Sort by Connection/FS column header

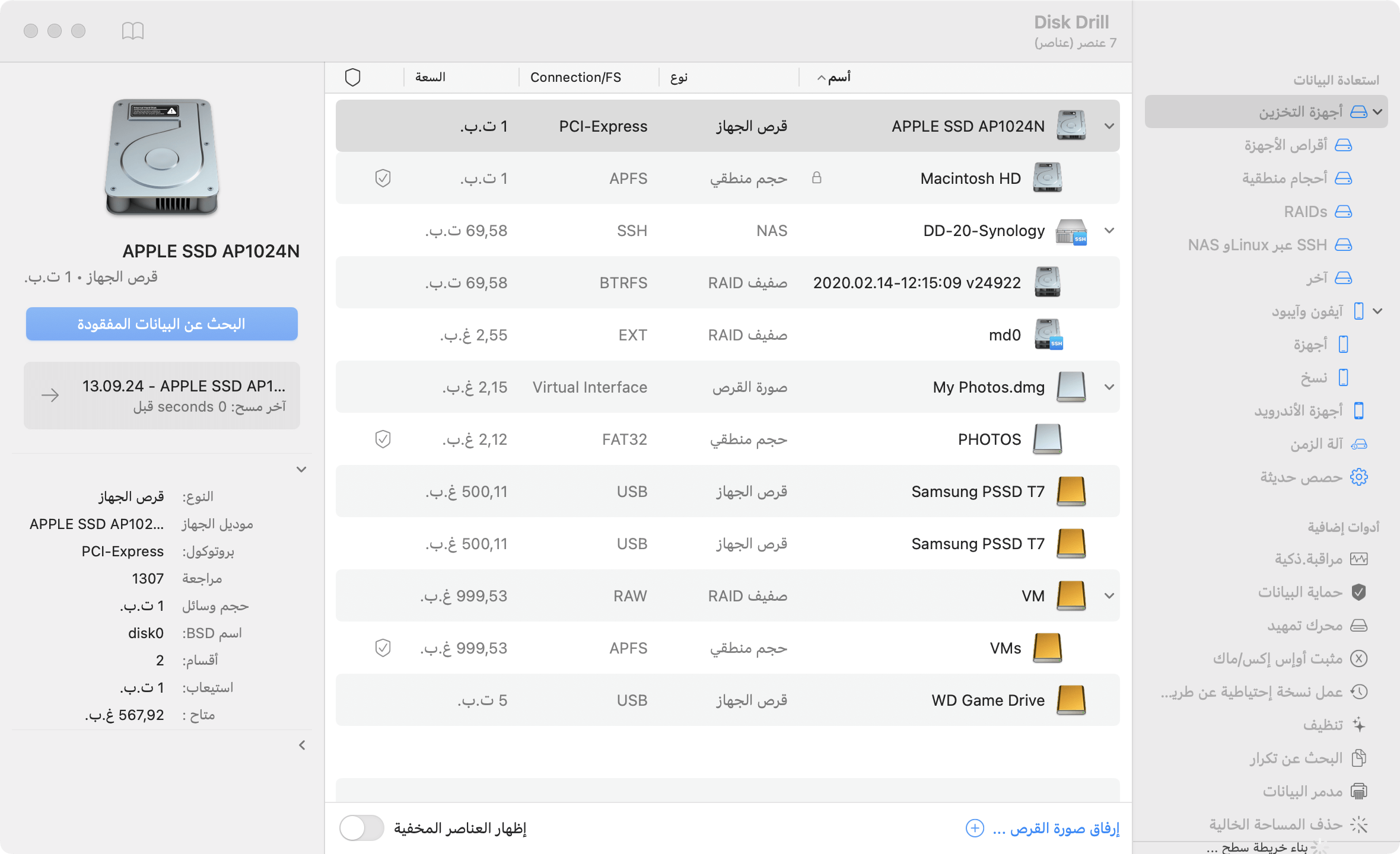pyautogui.click(x=575, y=77)
